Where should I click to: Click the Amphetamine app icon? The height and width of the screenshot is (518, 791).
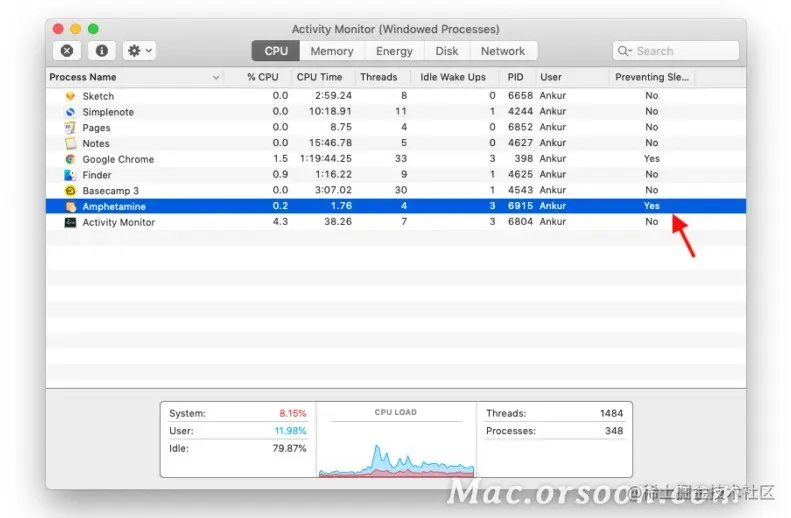coord(70,206)
